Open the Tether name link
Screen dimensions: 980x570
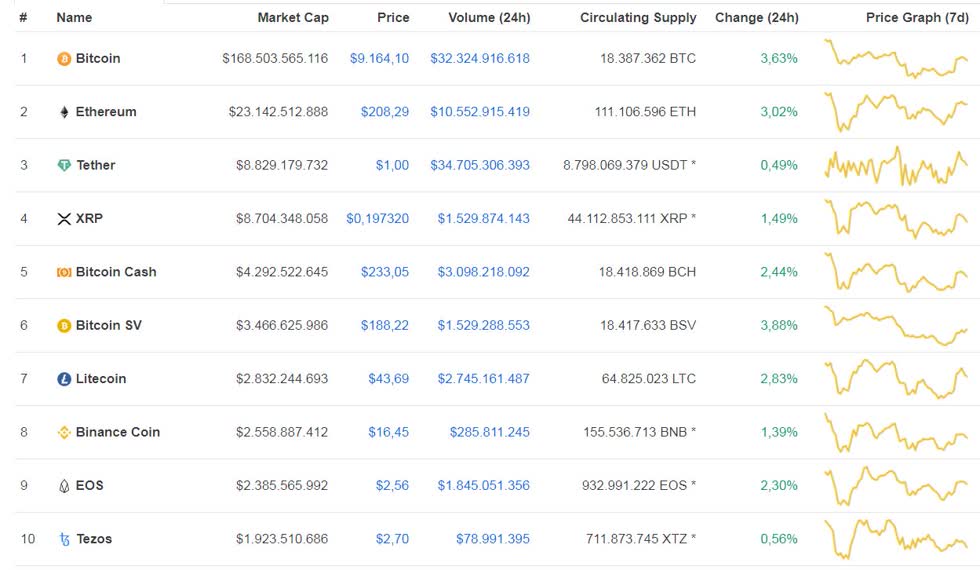[x=96, y=165]
